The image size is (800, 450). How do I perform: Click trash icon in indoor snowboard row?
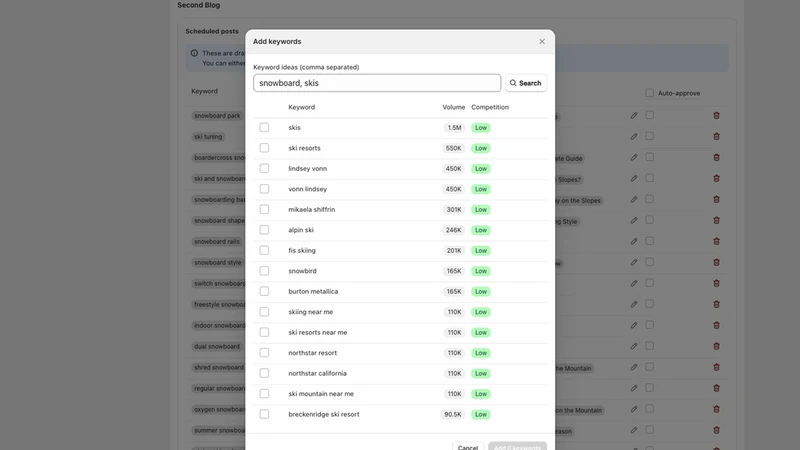(x=716, y=326)
